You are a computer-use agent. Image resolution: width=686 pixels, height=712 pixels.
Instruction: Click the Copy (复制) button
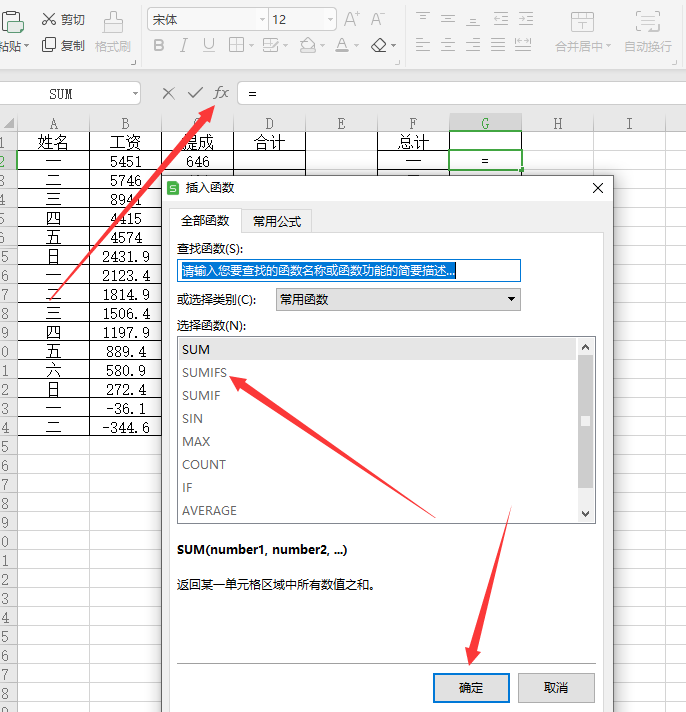point(63,45)
